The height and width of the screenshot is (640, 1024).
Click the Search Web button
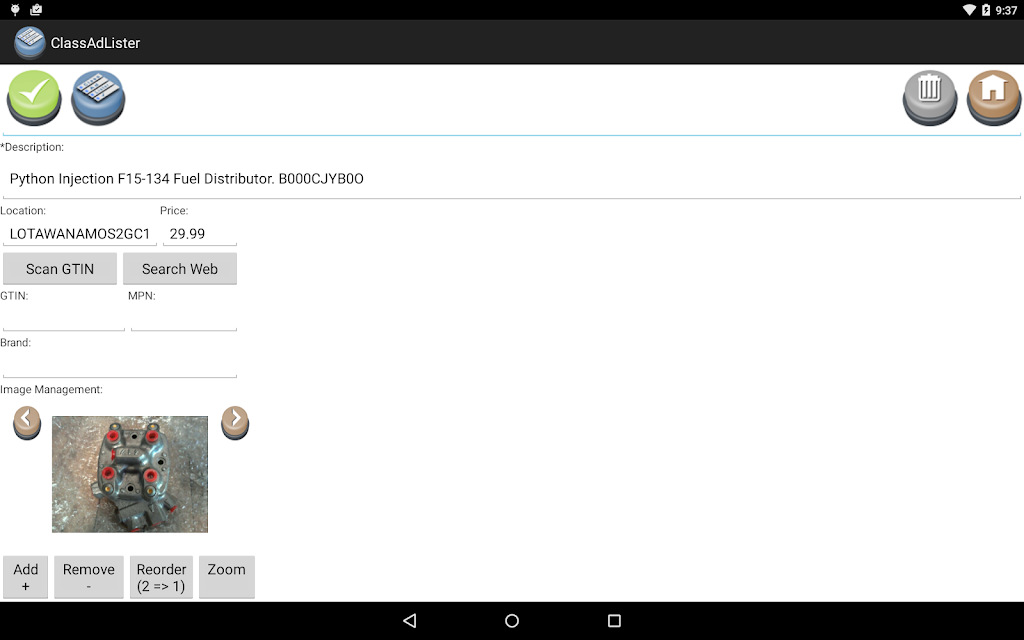(x=180, y=269)
